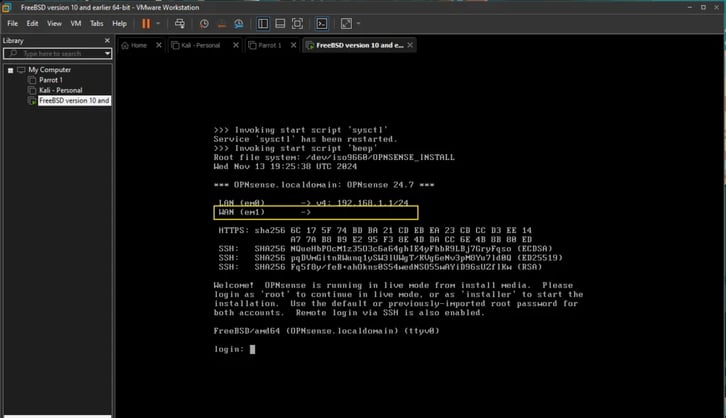Open the Help menu
Screen dimensions: 726x418
click(x=119, y=24)
